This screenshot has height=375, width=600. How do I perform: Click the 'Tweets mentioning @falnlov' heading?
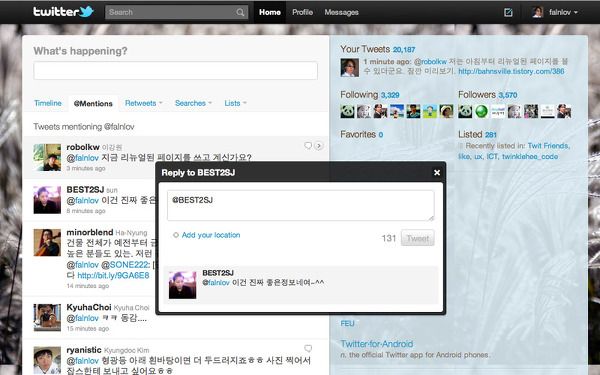click(x=84, y=127)
